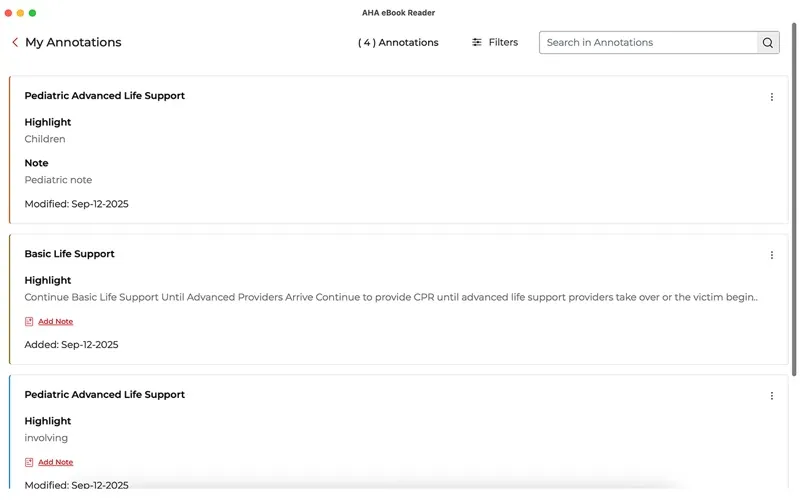Click note icon in involving highlight card

(x=29, y=462)
